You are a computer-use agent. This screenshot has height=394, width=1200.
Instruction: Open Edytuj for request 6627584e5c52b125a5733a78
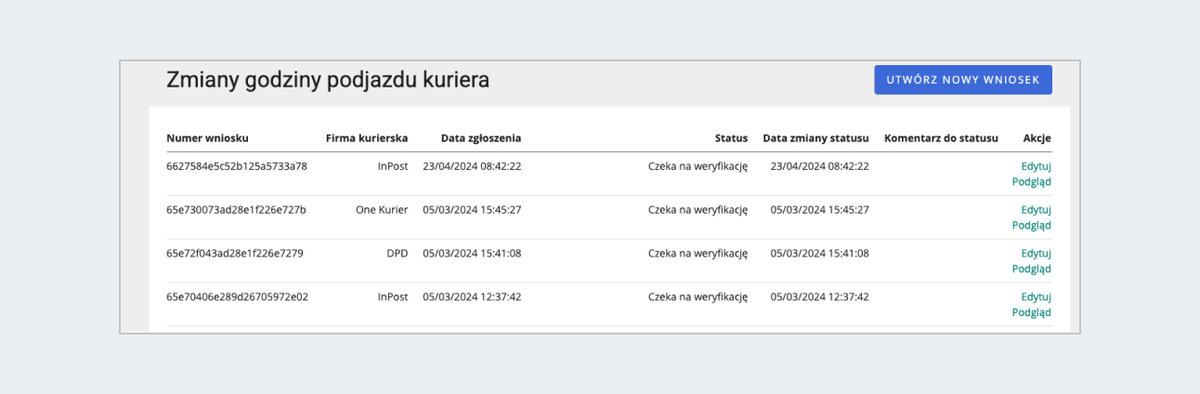1036,166
